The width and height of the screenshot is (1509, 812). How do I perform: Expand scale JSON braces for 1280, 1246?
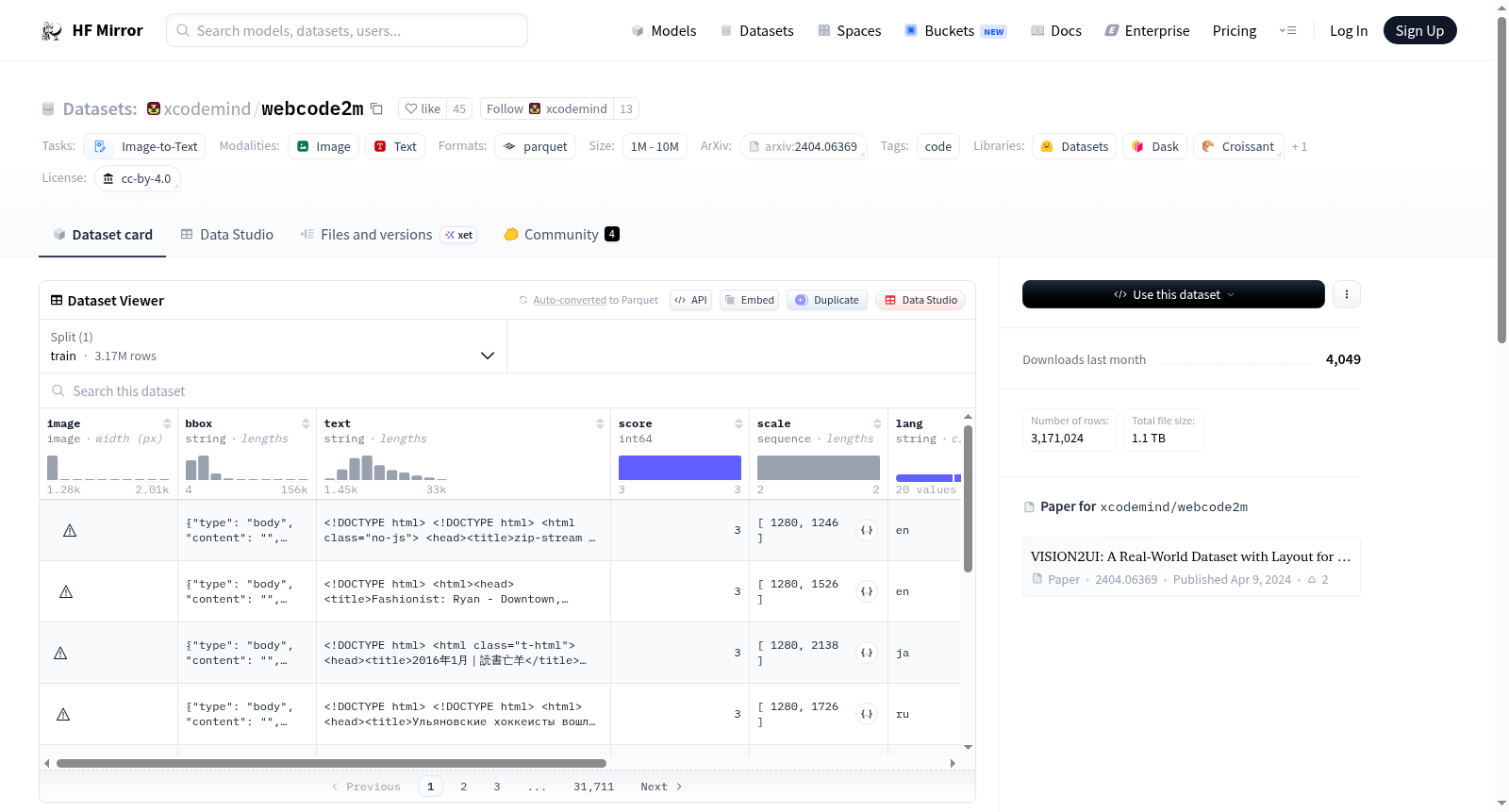tap(867, 530)
